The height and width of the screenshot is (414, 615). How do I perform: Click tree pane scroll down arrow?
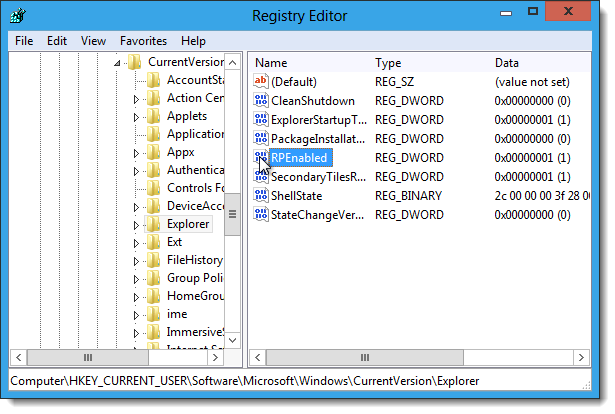click(233, 340)
